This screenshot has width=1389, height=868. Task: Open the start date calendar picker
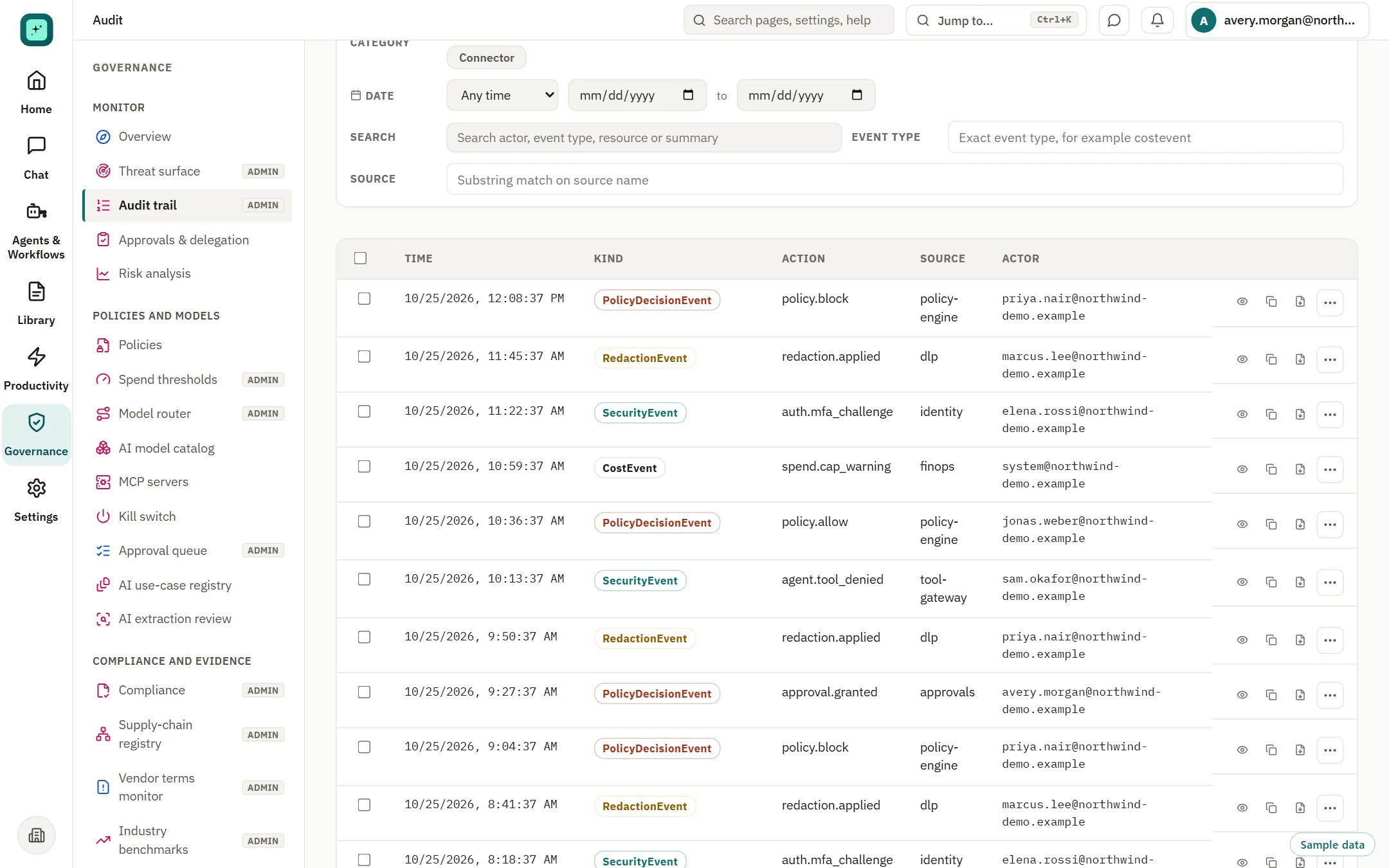click(x=688, y=95)
